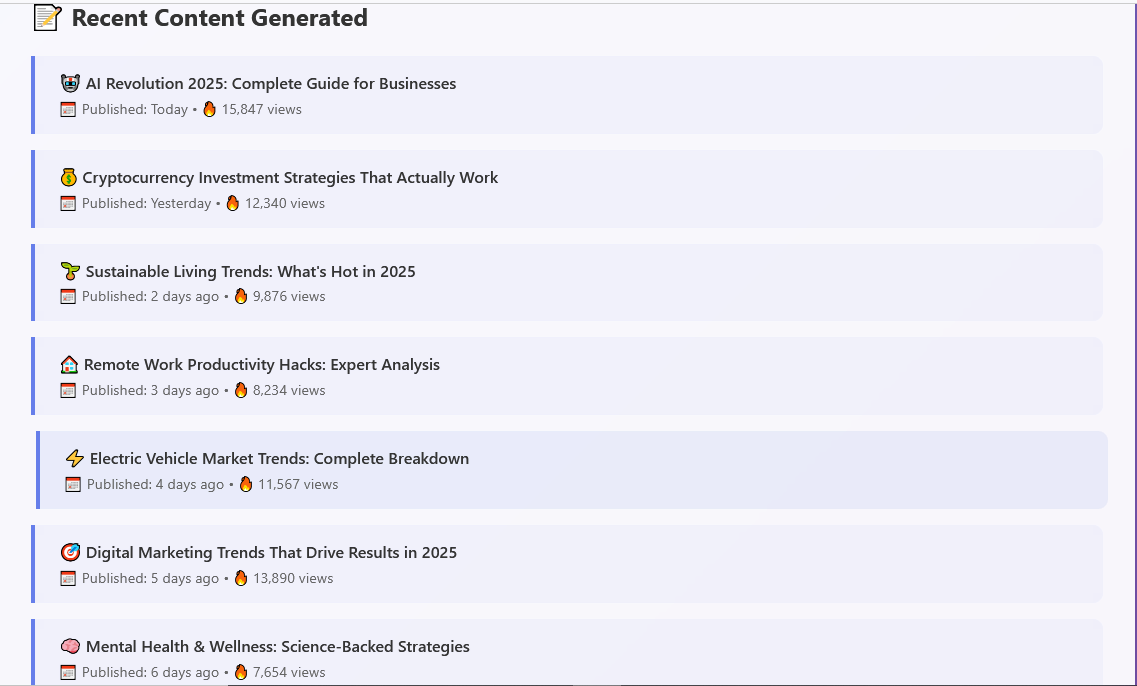Click the seedling icon for Sustainable Living Trends
The height and width of the screenshot is (686, 1137).
[x=70, y=271]
